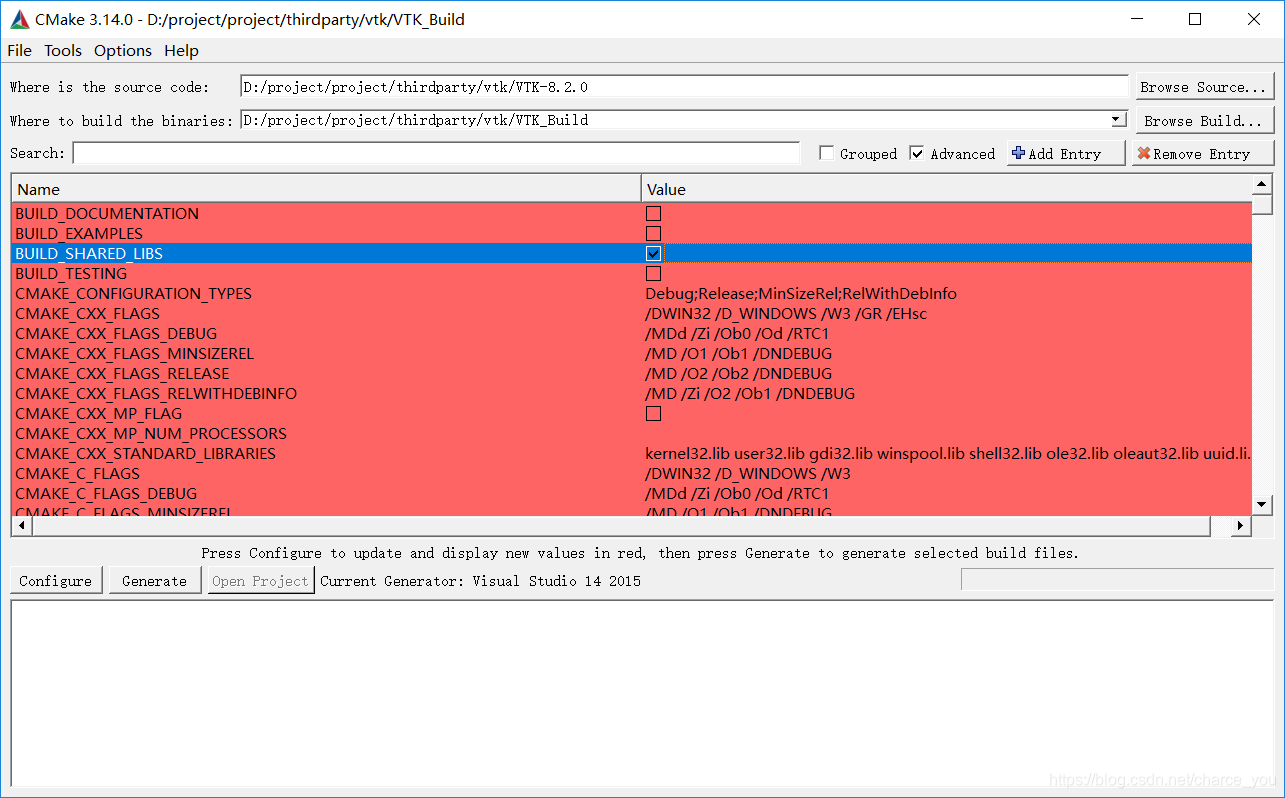Viewport: 1285px width, 798px height.
Task: Select the BUILD_DOCUMENTATION row name
Action: pos(107,213)
